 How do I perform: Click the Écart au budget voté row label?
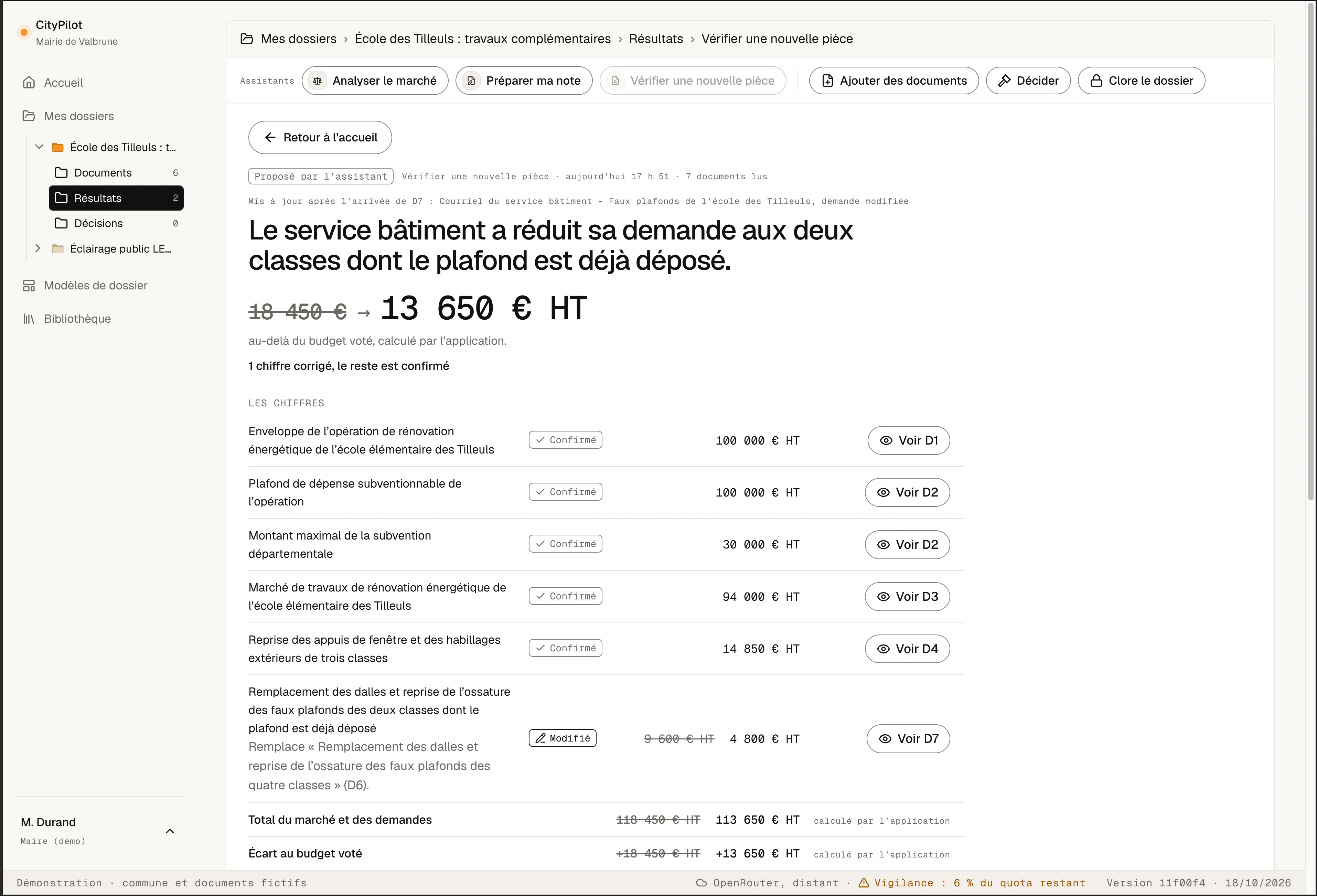tap(305, 853)
